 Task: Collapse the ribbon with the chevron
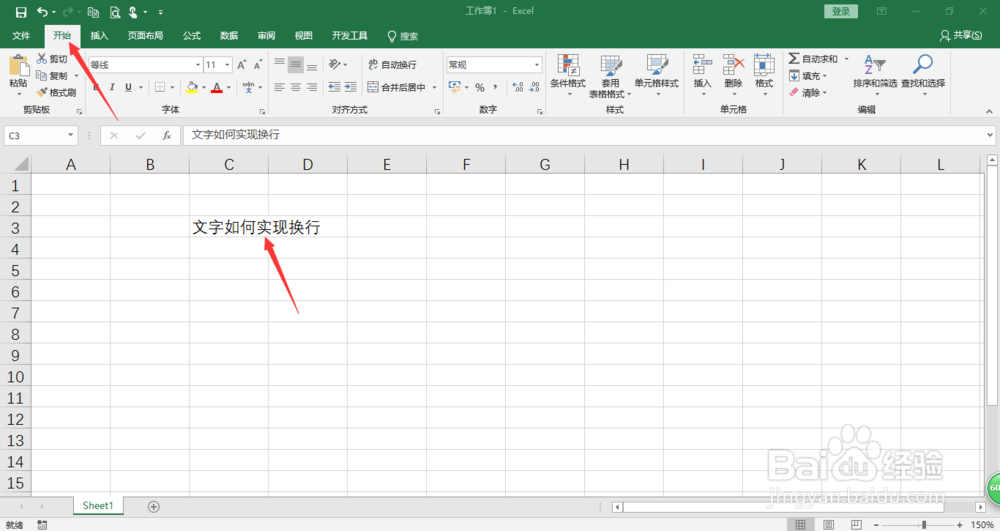click(x=989, y=111)
